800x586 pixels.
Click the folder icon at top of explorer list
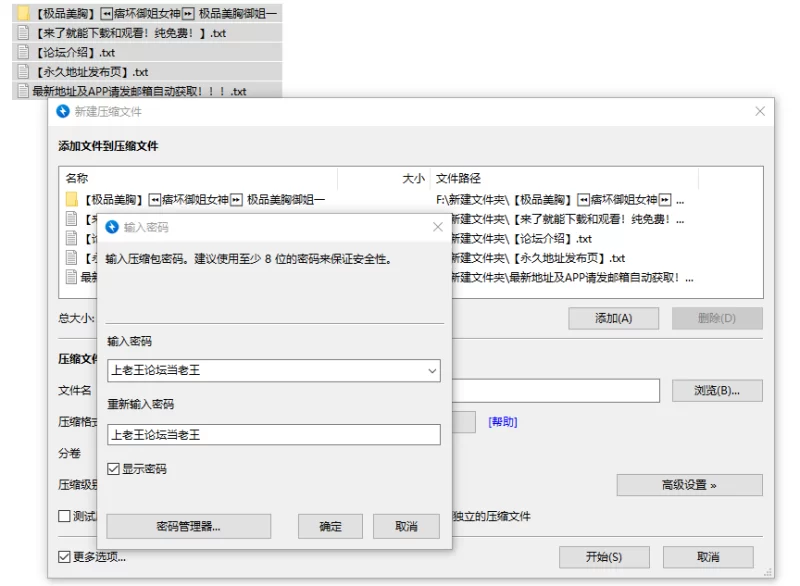tap(23, 13)
